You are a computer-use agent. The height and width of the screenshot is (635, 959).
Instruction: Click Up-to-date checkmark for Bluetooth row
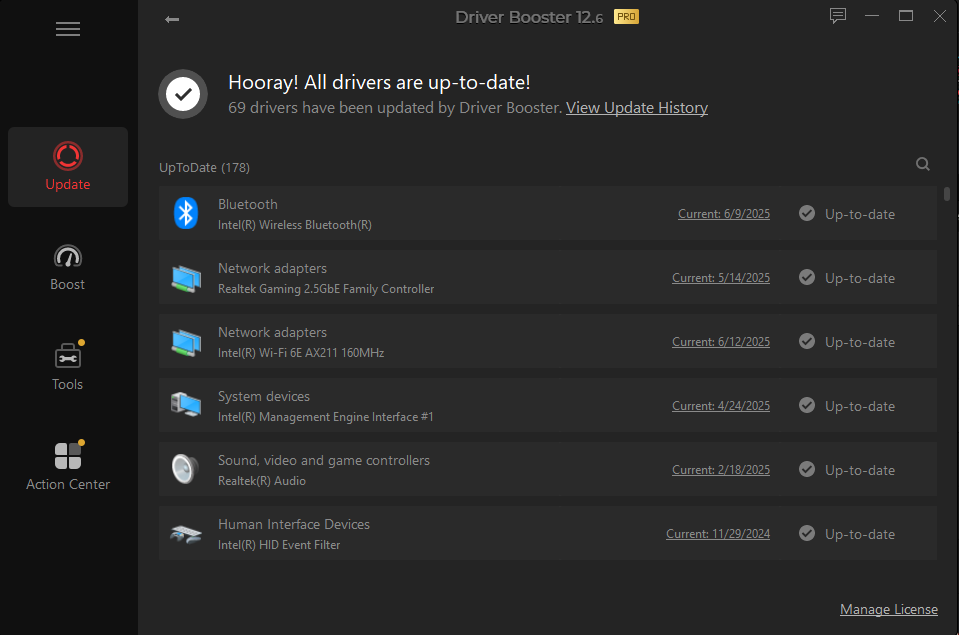click(x=807, y=213)
